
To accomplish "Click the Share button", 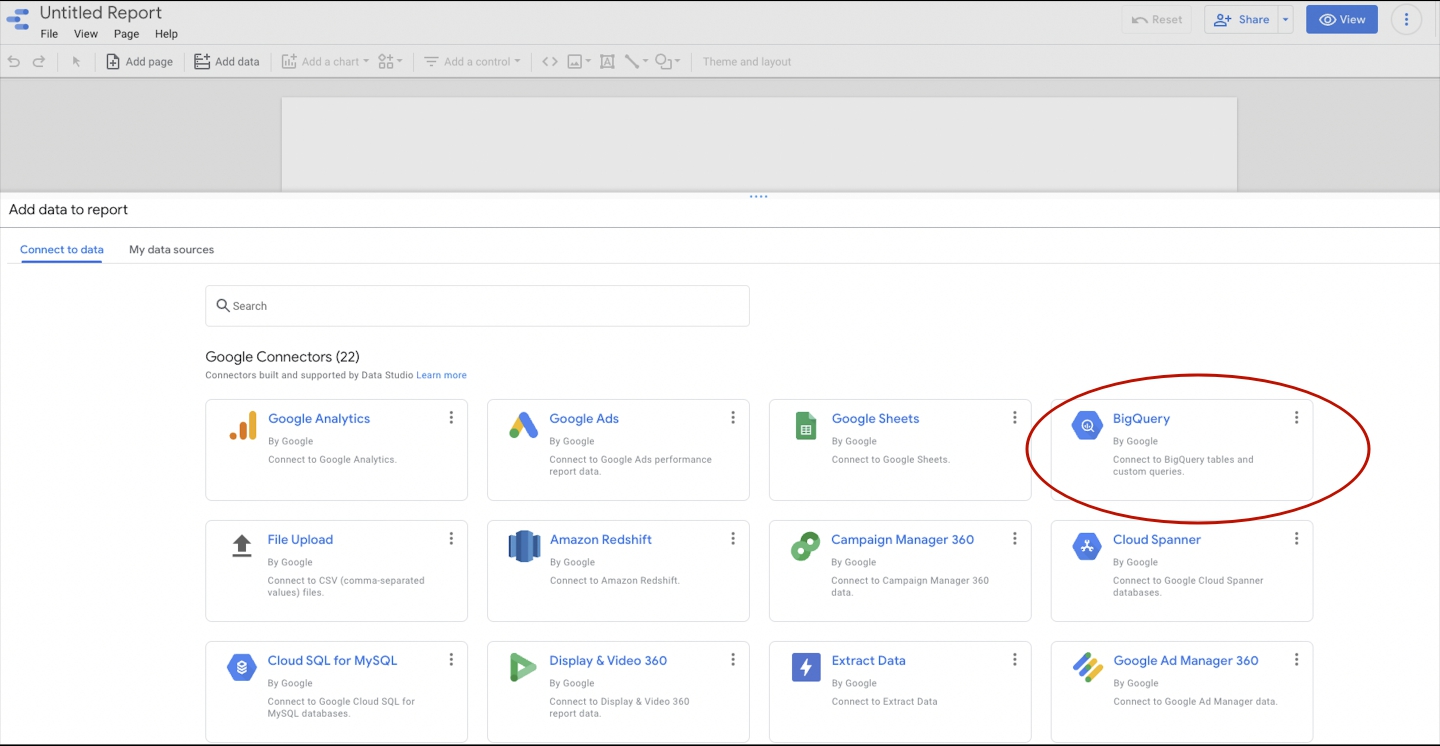I will [1241, 19].
